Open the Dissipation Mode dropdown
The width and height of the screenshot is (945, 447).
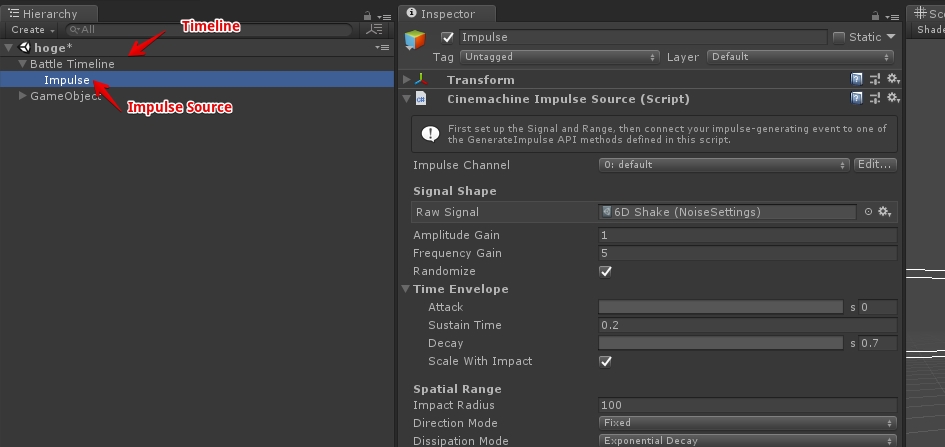[x=747, y=441]
